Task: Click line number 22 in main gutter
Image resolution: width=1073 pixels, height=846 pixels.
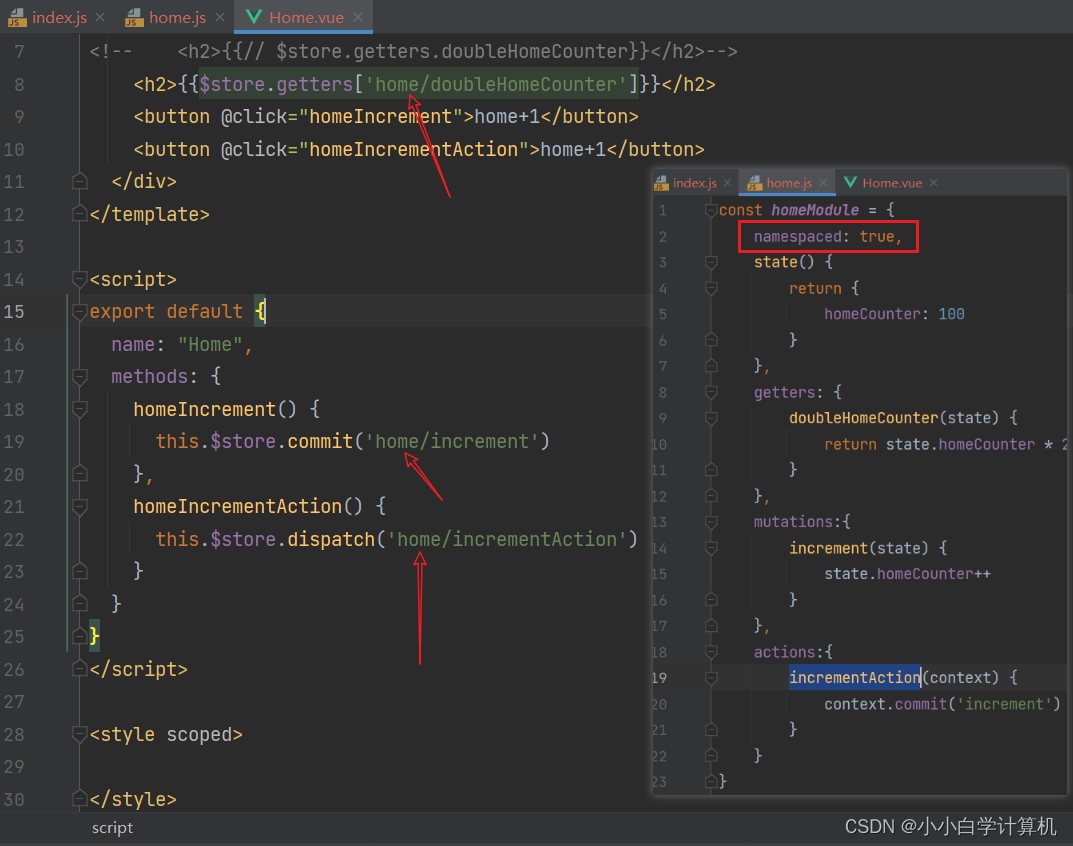Action: [x=14, y=539]
